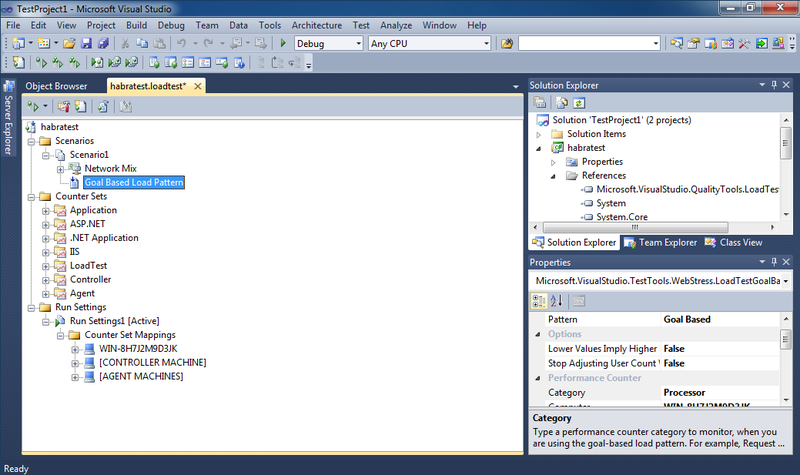Expand the Network Mix node
Image resolution: width=800 pixels, height=475 pixels.
(x=61, y=169)
